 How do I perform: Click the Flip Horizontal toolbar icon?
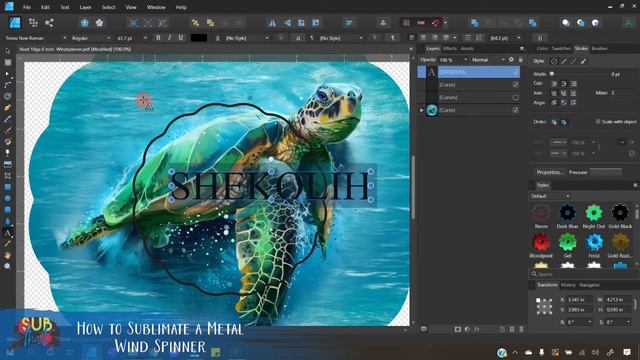tap(272, 23)
